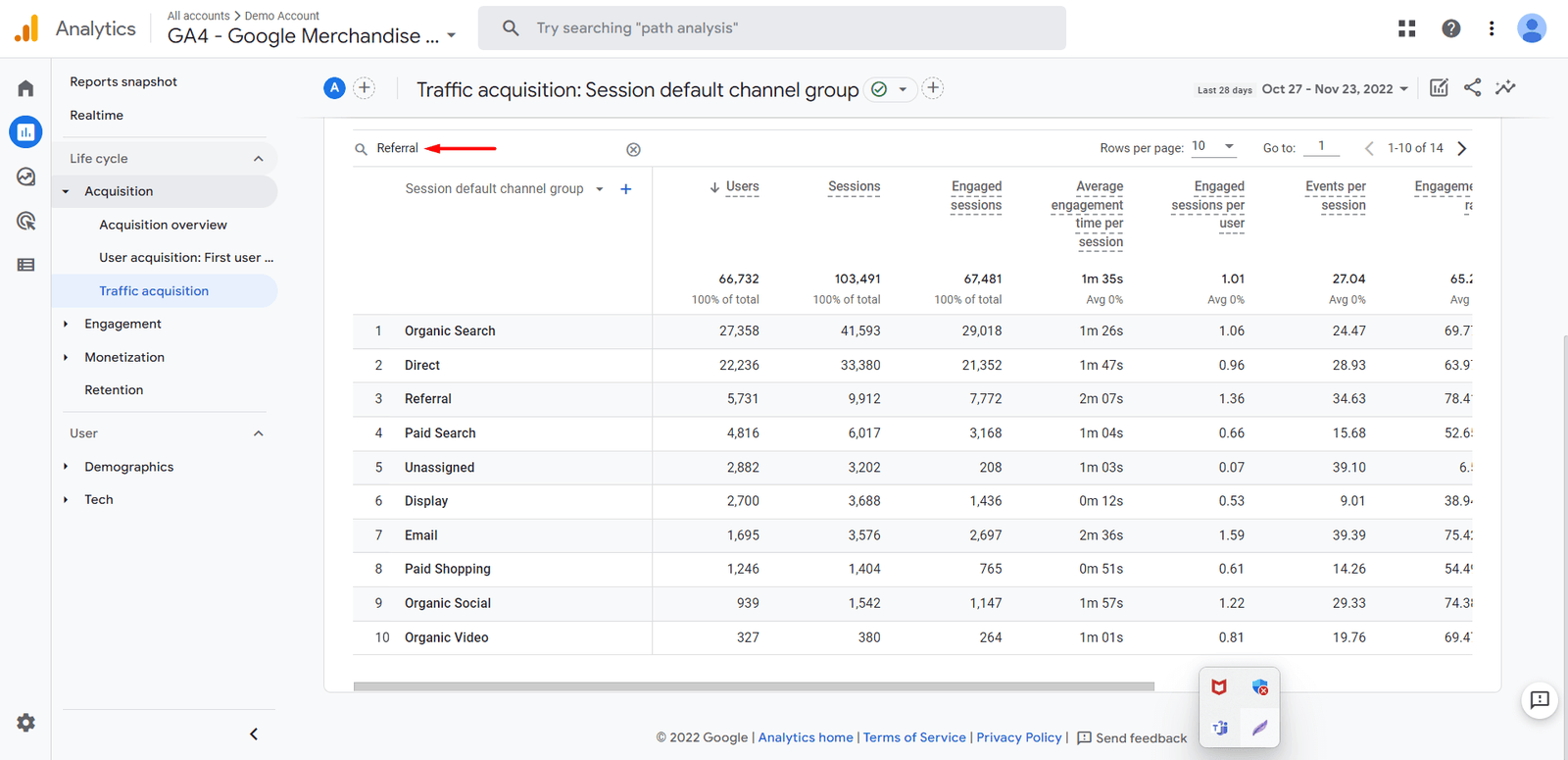Click the Paid Shopping row label

[x=447, y=569]
